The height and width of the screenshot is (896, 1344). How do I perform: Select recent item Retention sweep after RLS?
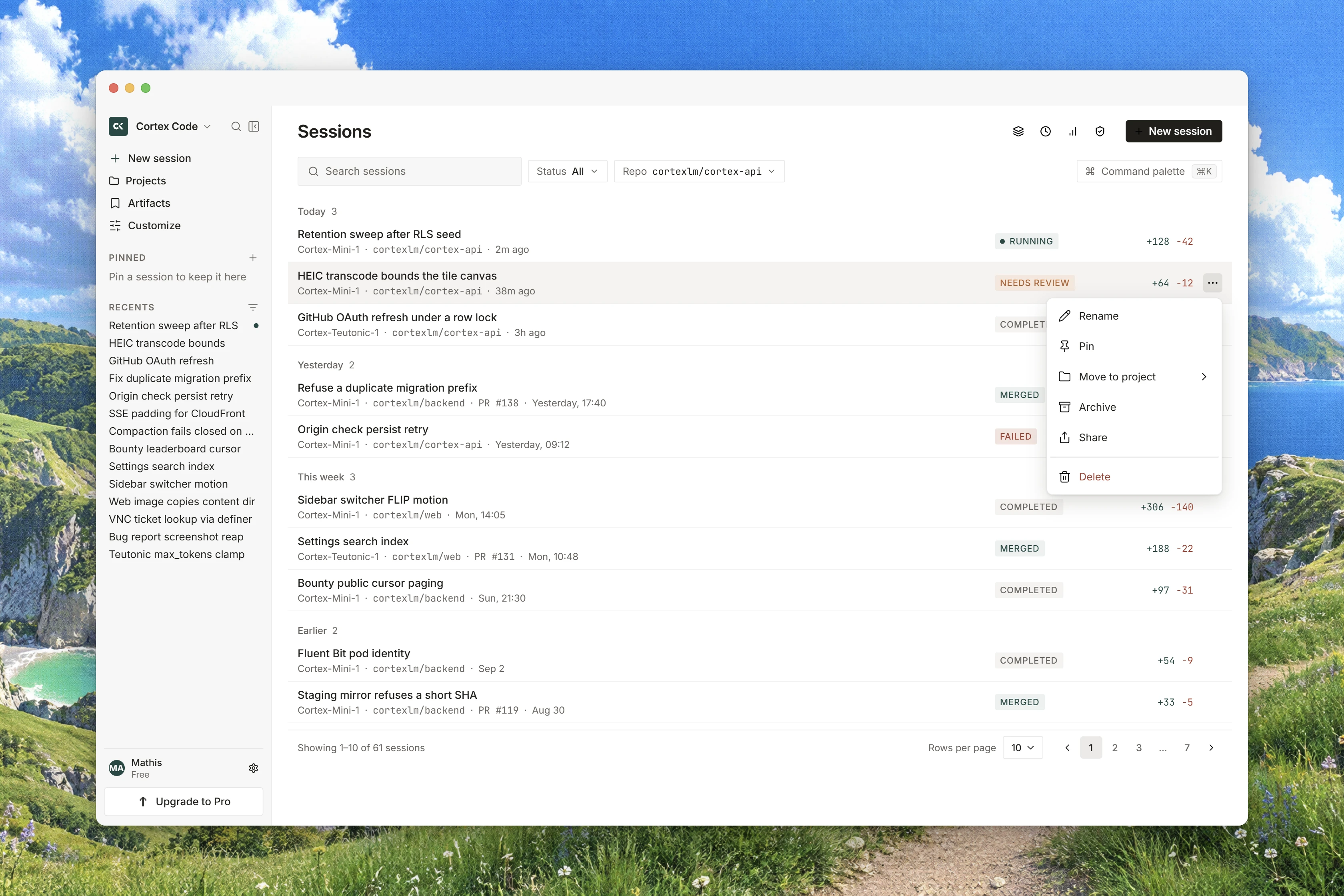click(x=183, y=326)
